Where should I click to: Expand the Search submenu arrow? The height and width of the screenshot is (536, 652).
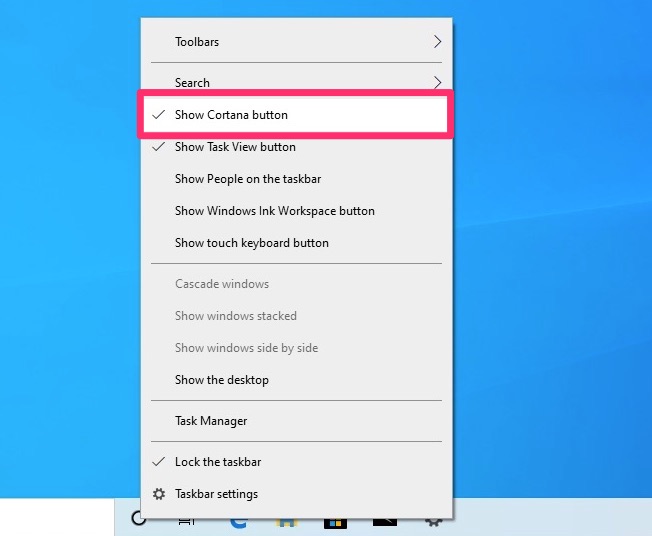437,82
